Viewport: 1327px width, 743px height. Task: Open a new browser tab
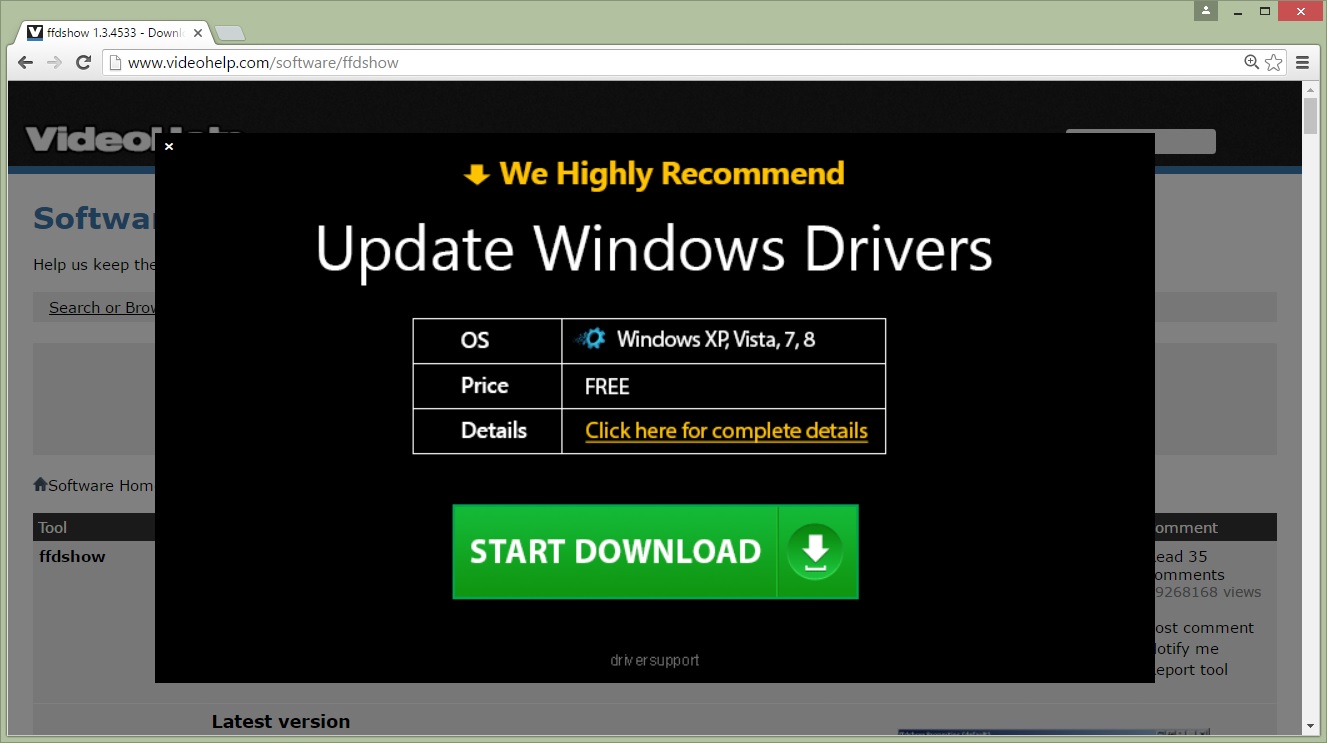click(230, 33)
